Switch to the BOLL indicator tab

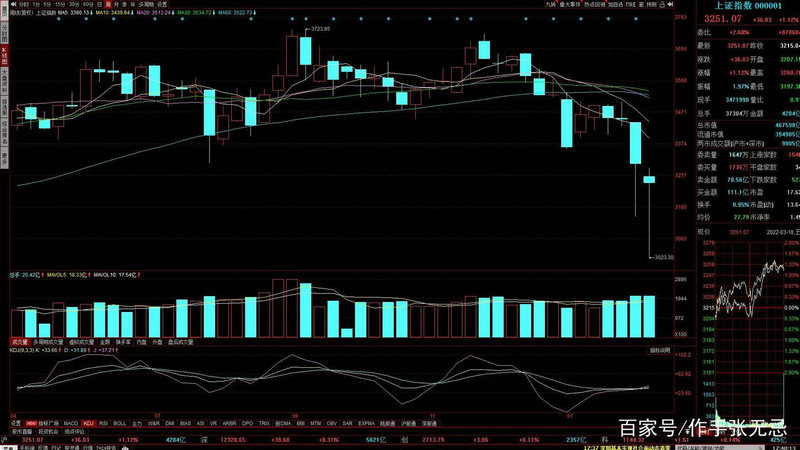[x=121, y=423]
